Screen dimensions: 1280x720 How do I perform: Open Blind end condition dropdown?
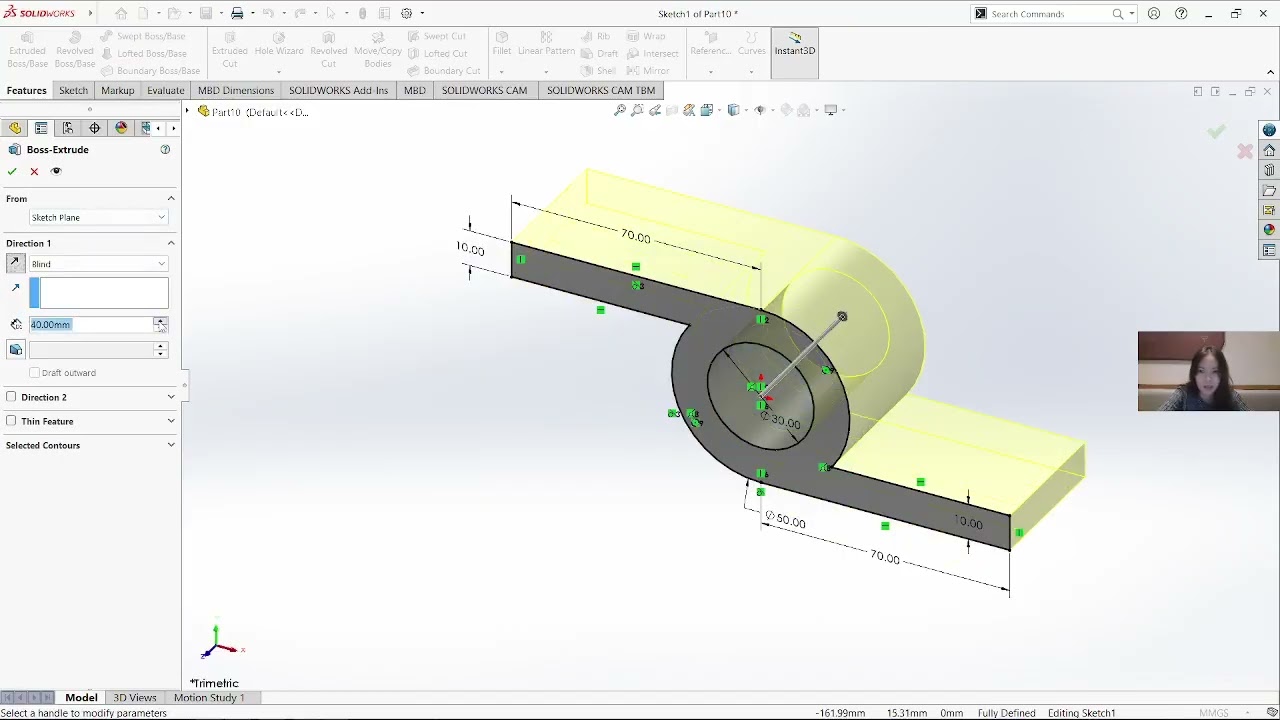pyautogui.click(x=98, y=264)
